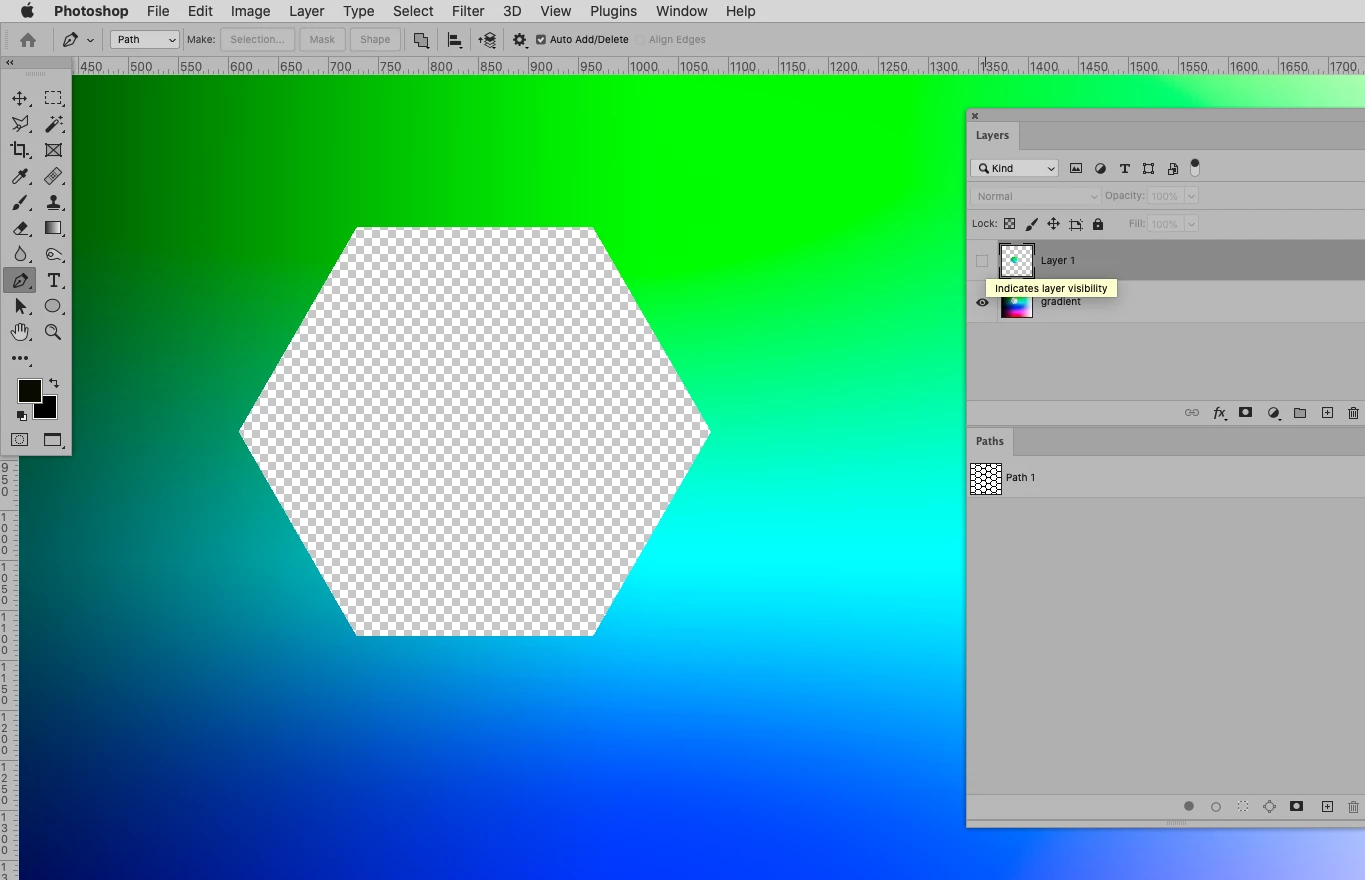
Task: Select the Eyedropper tool
Action: pyautogui.click(x=20, y=176)
